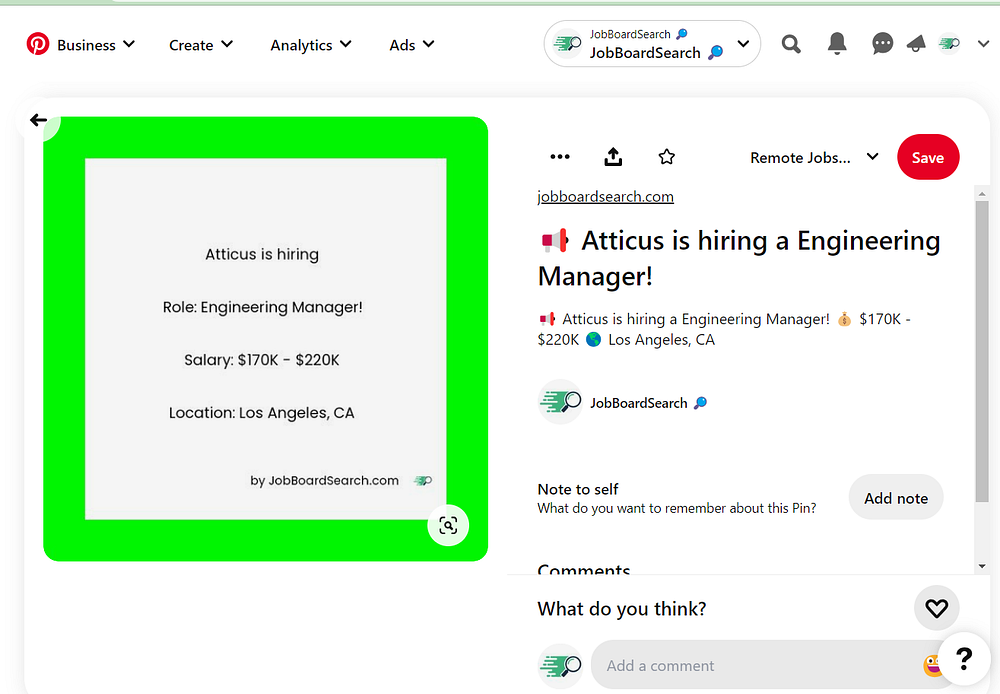1000x694 pixels.
Task: Open notifications bell
Action: pyautogui.click(x=837, y=44)
